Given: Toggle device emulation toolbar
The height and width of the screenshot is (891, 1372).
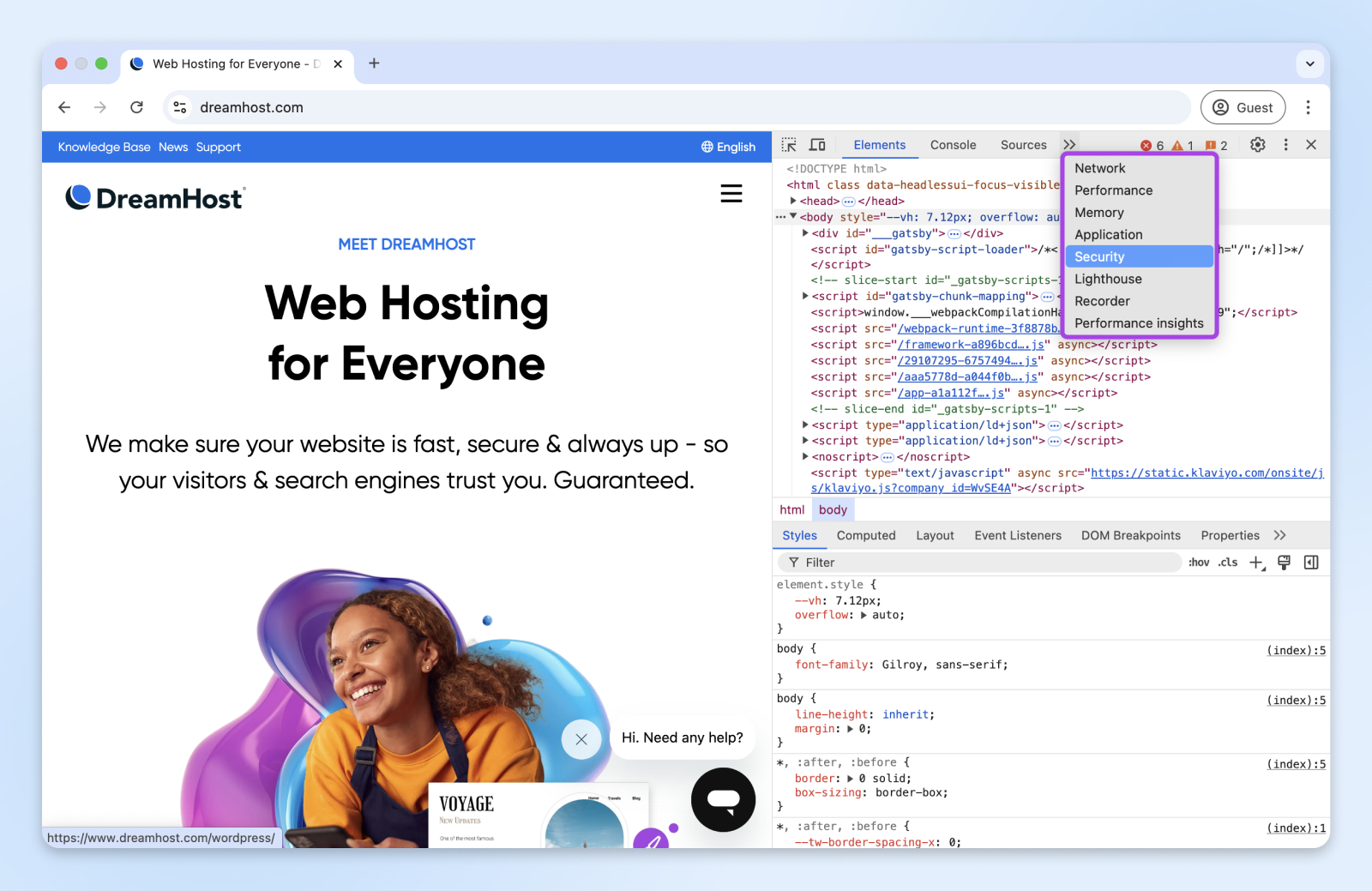Looking at the screenshot, I should [x=816, y=144].
